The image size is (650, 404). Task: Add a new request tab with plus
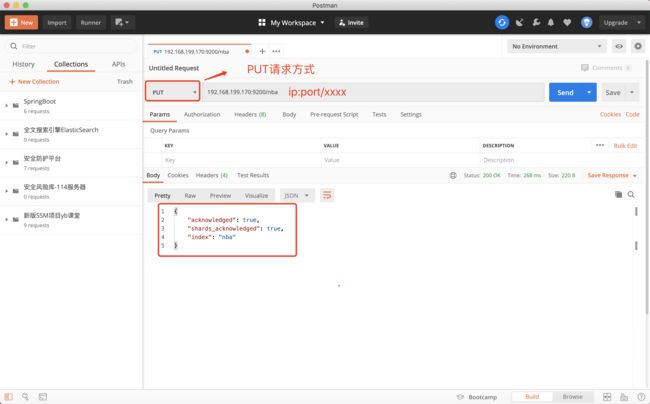(262, 51)
